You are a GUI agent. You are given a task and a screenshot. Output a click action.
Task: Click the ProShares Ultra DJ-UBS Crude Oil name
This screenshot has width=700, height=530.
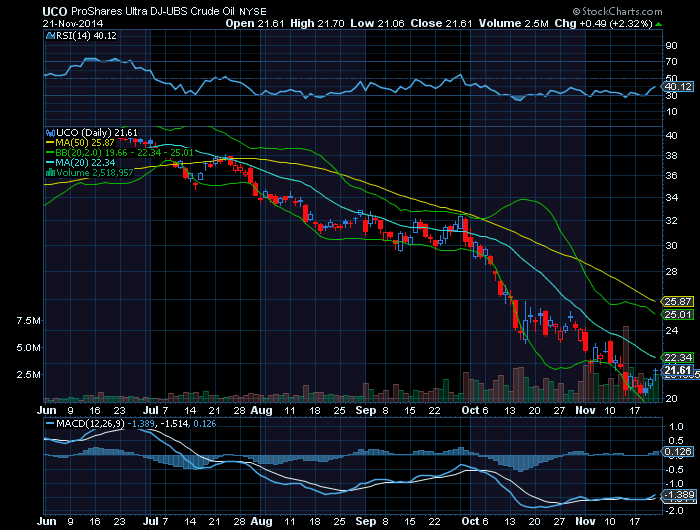point(153,12)
